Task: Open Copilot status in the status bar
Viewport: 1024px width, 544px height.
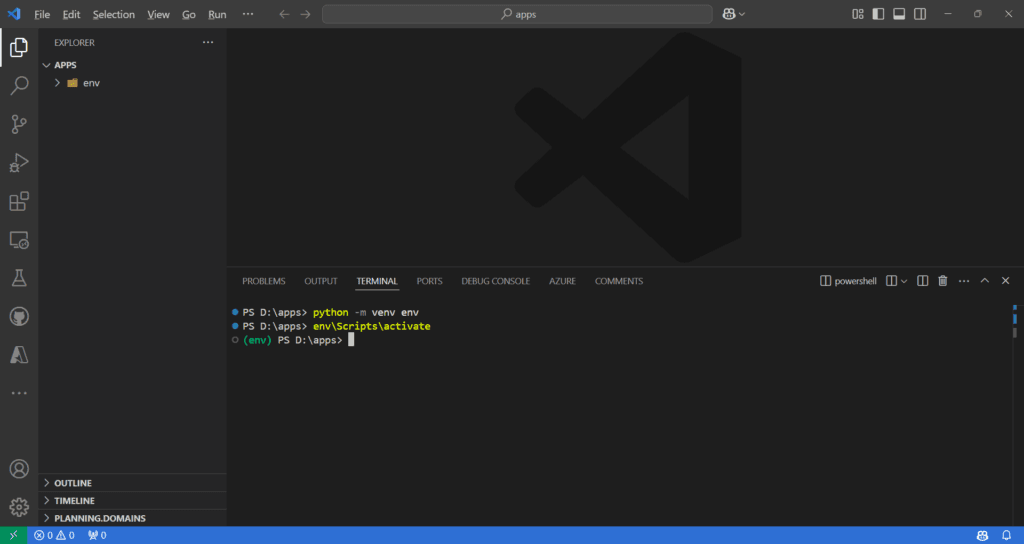Action: [x=982, y=536]
